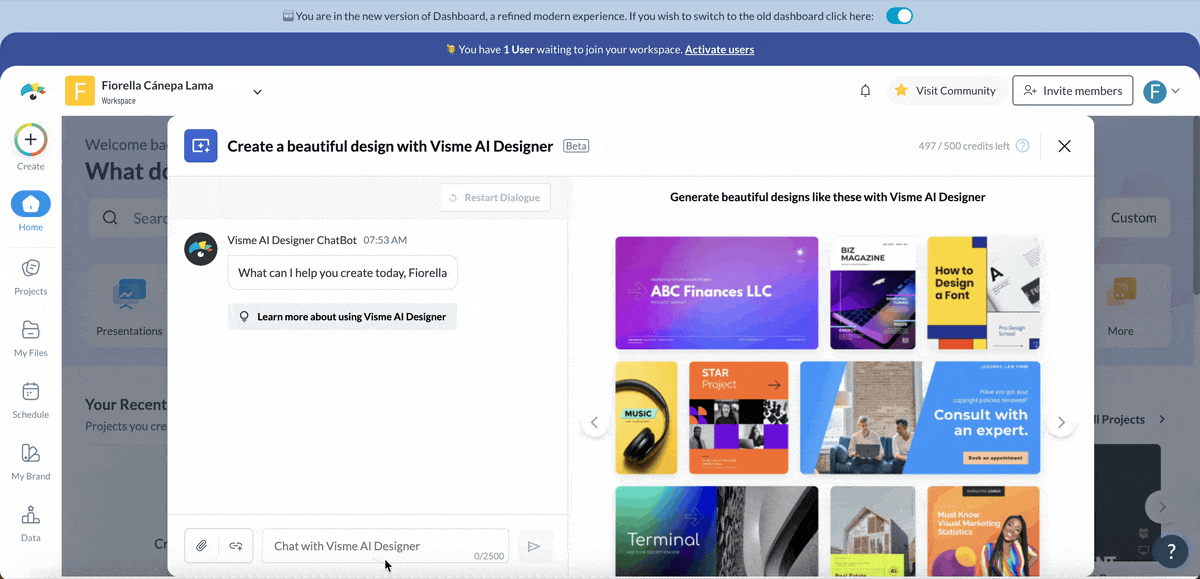Open My Brand in the sidebar
This screenshot has width=1200, height=579.
pyautogui.click(x=31, y=461)
